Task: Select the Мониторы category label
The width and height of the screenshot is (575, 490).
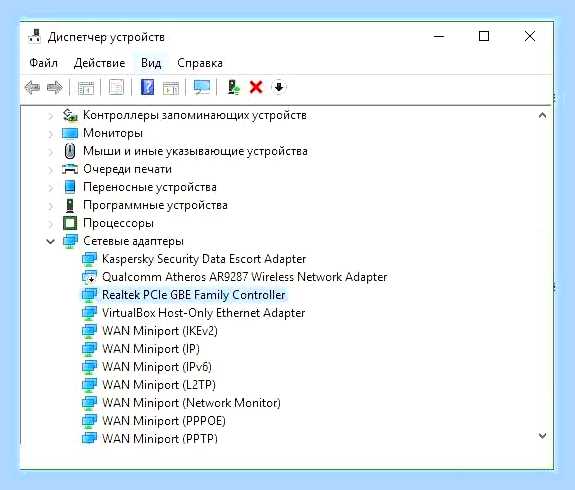Action: pyautogui.click(x=113, y=133)
